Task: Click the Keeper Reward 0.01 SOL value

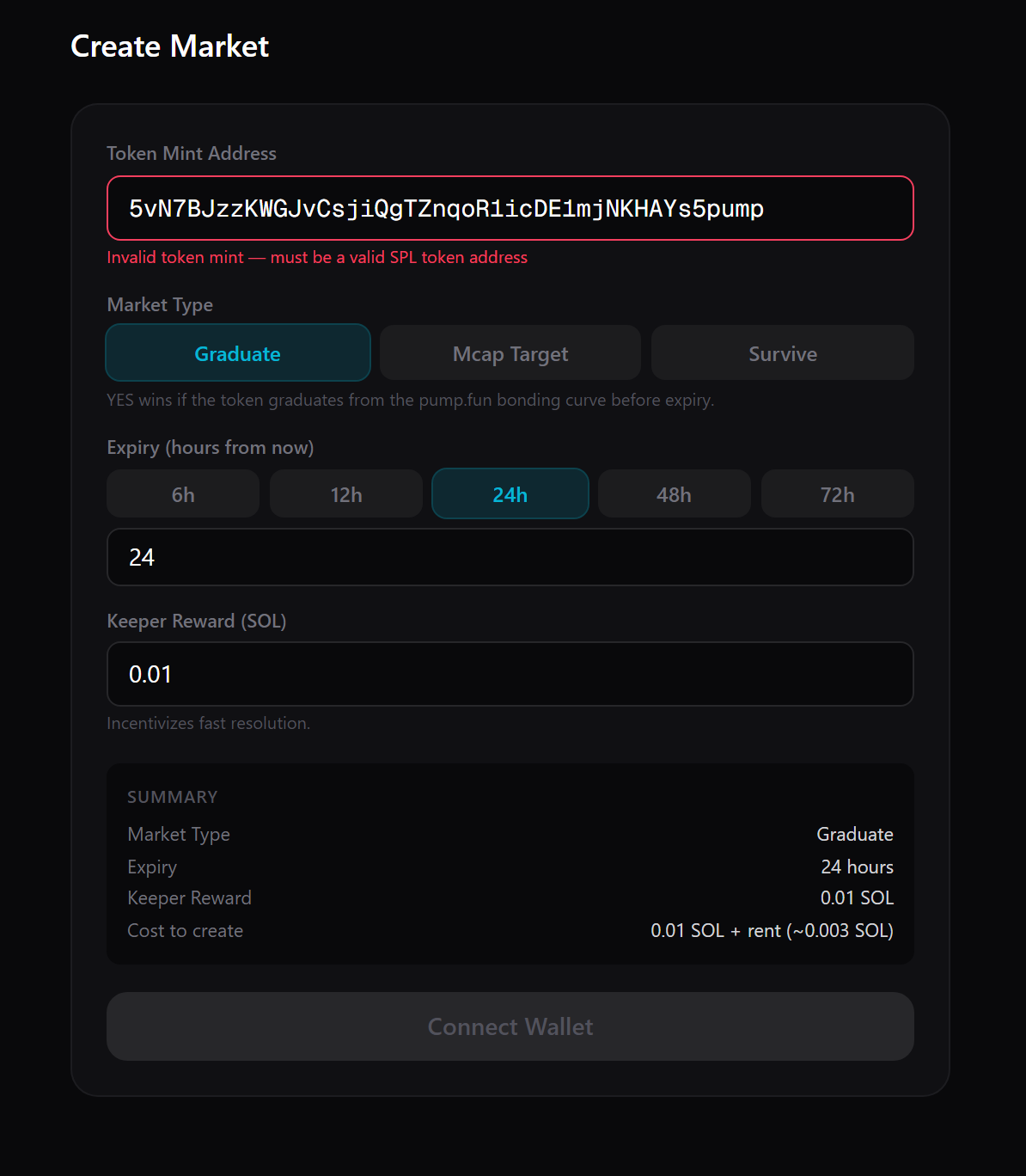Action: click(857, 897)
